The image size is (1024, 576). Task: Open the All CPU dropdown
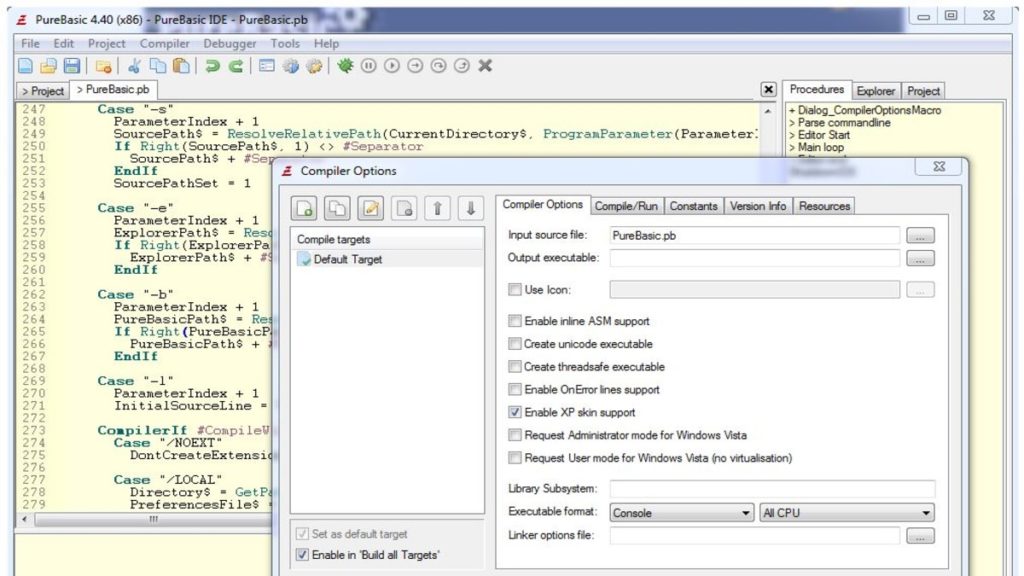coord(925,511)
